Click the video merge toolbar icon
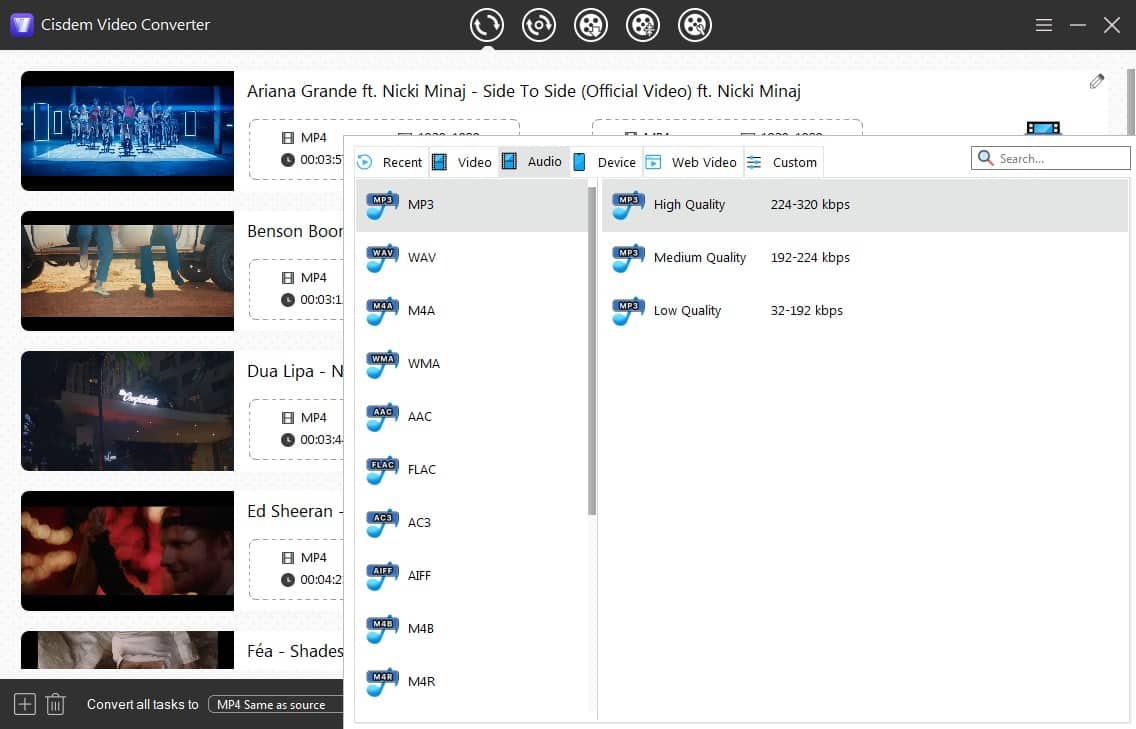This screenshot has width=1136, height=729. tap(643, 25)
